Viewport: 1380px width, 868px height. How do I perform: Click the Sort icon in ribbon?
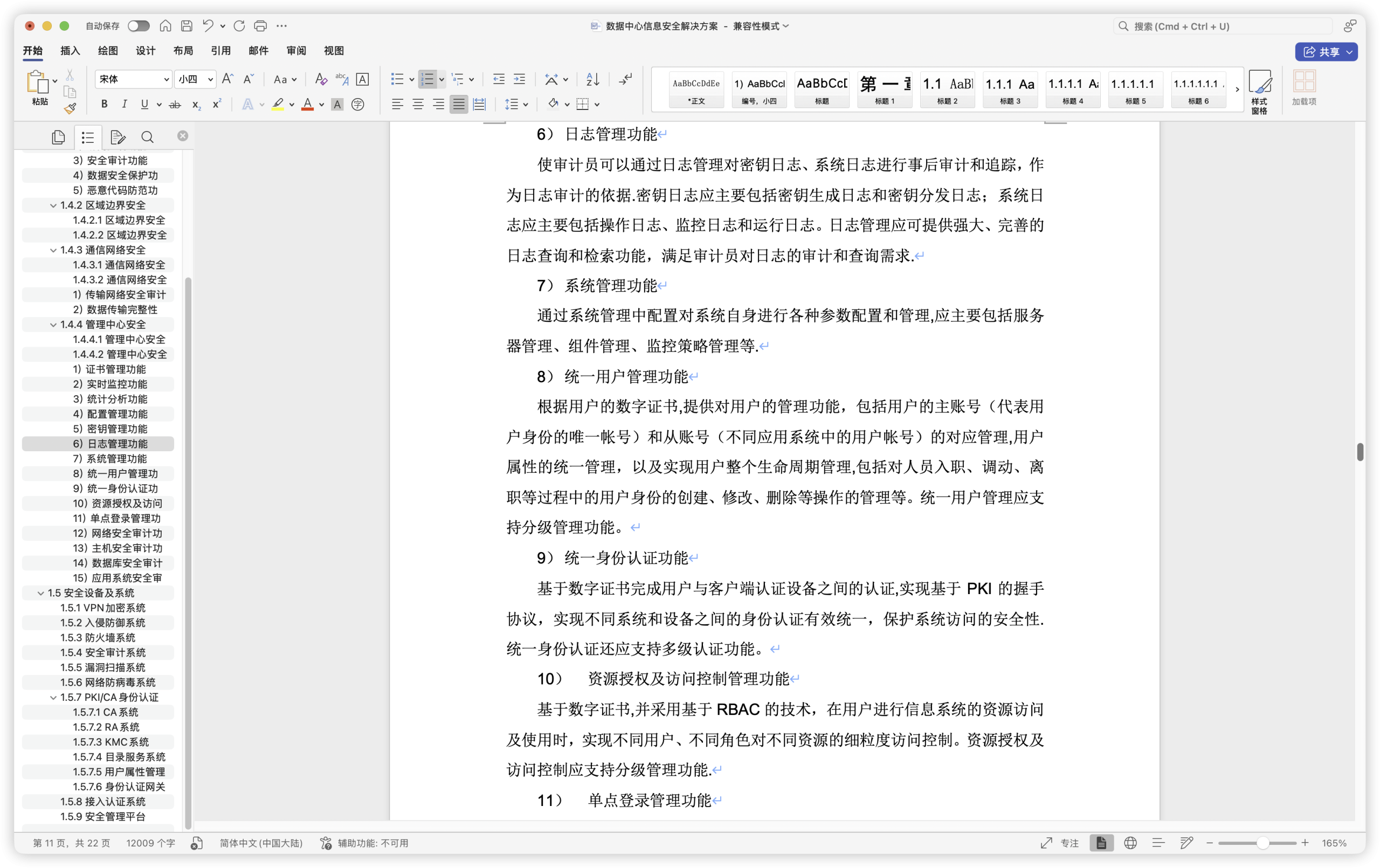[x=592, y=79]
